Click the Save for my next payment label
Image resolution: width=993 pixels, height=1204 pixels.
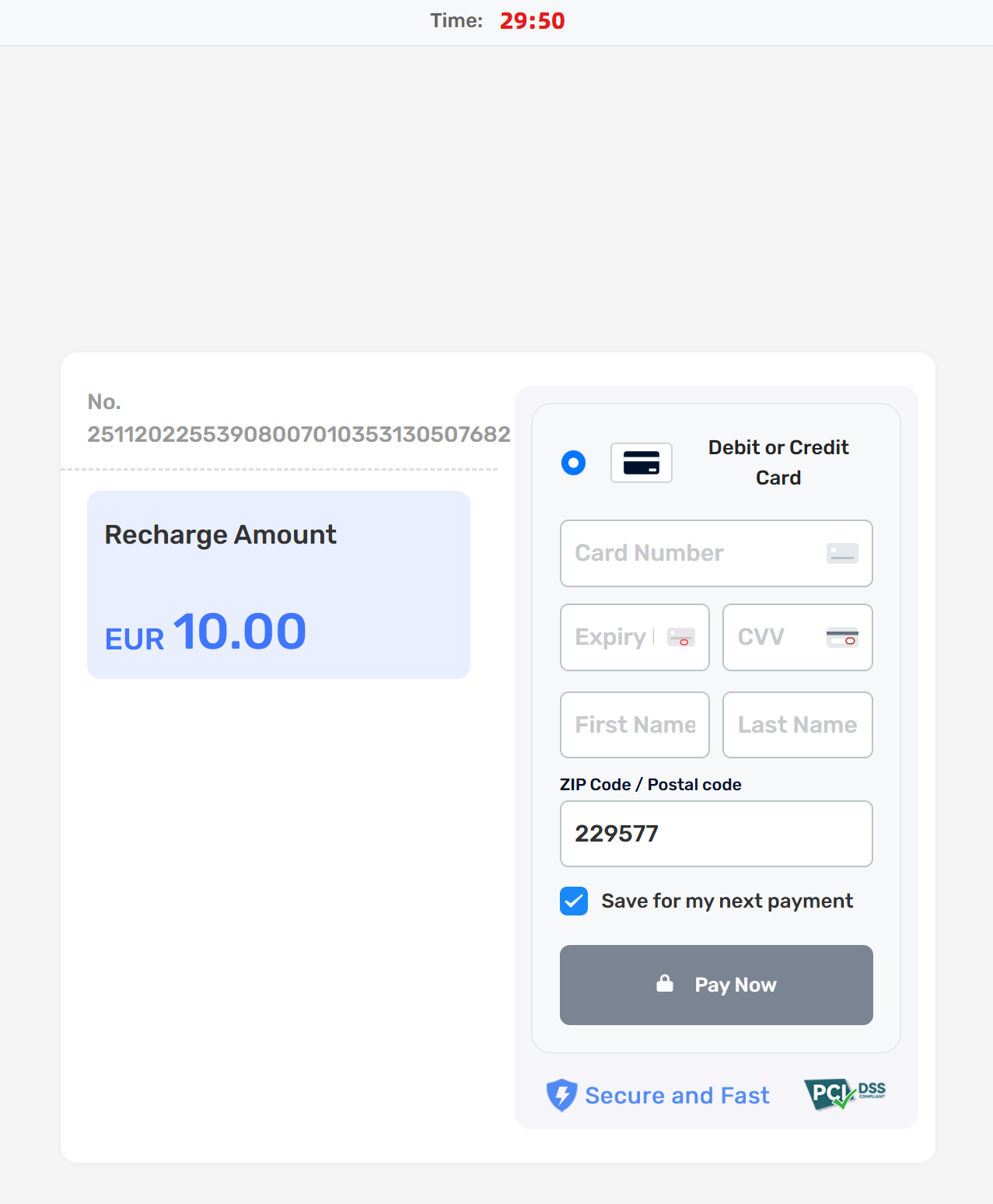pos(726,901)
